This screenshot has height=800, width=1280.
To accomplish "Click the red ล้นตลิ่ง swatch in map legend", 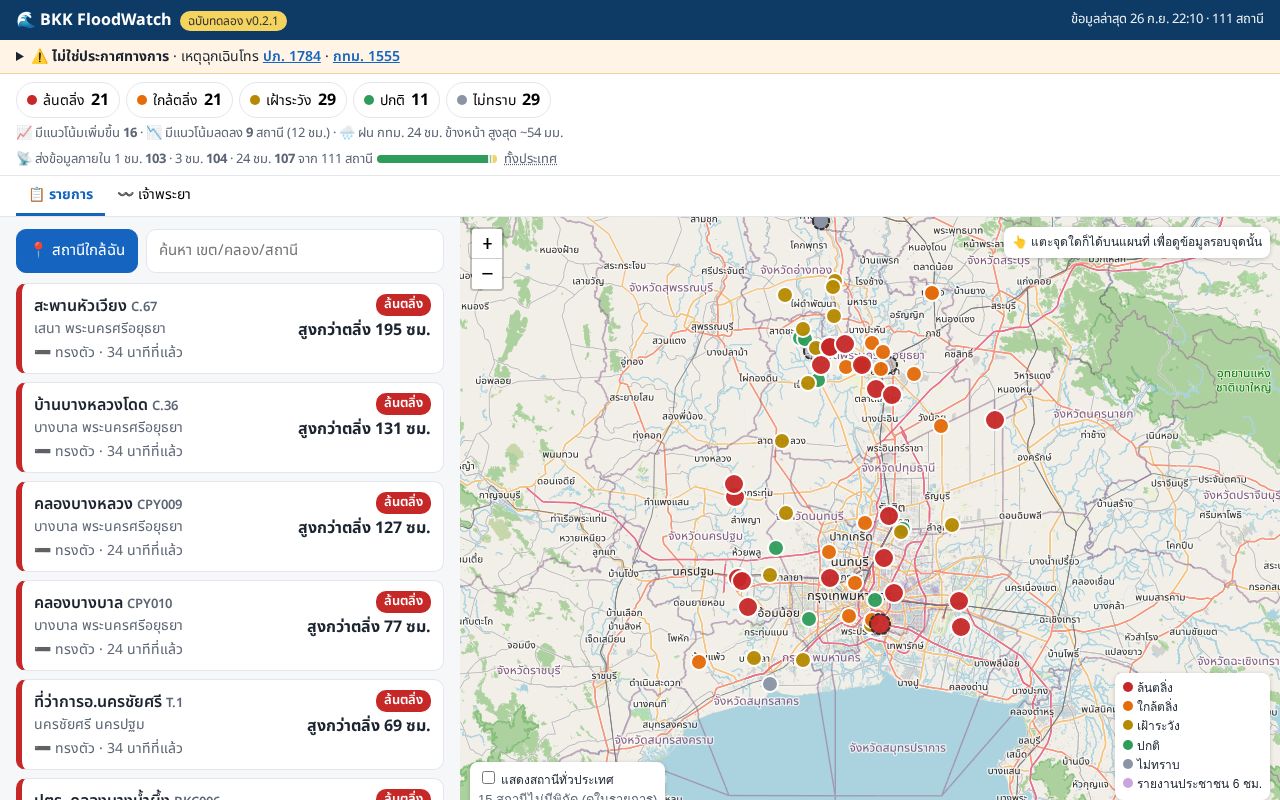I will point(1128,688).
